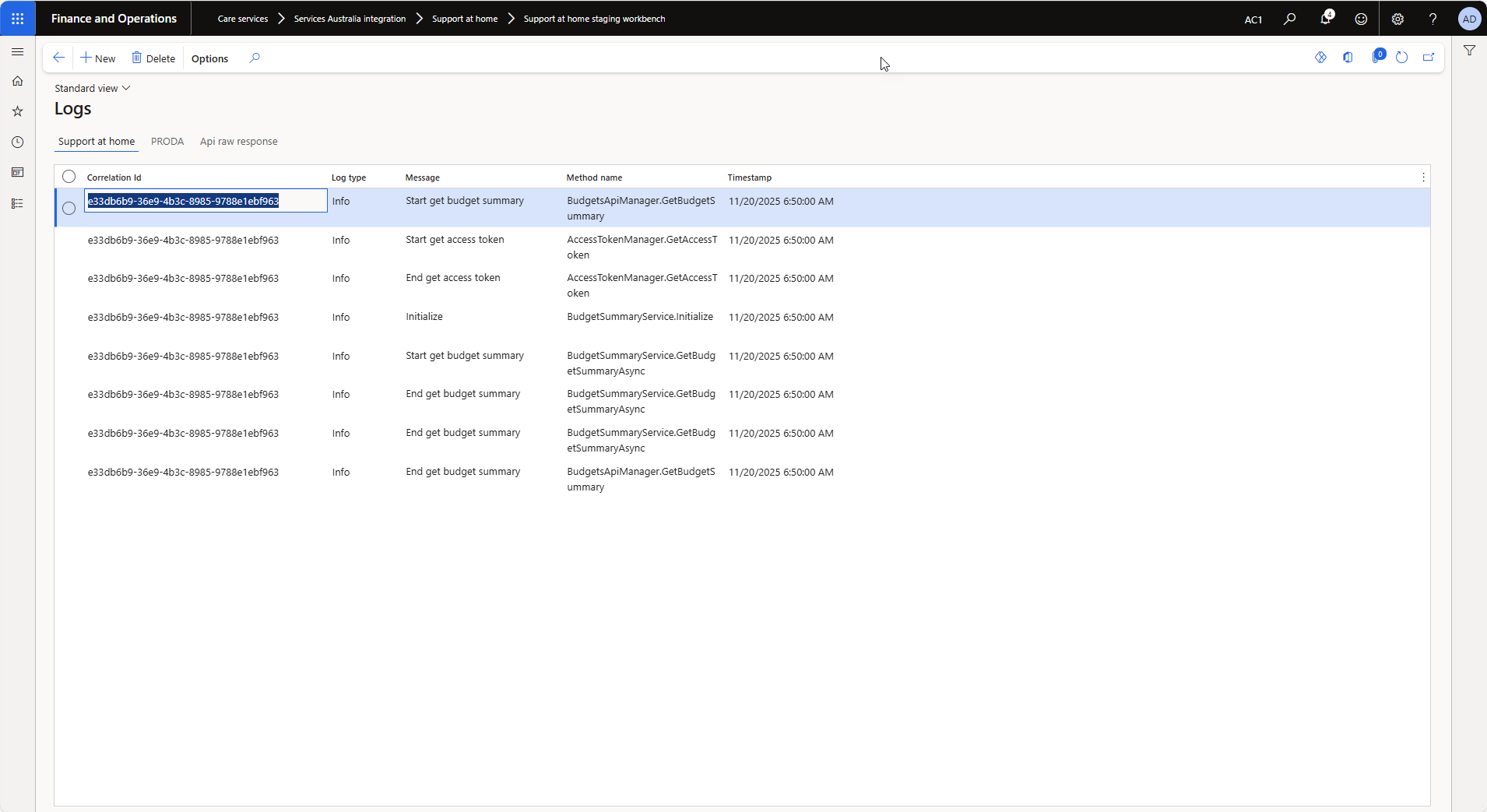Viewport: 1487px width, 812px height.
Task: Click the Delete button
Action: tap(153, 58)
